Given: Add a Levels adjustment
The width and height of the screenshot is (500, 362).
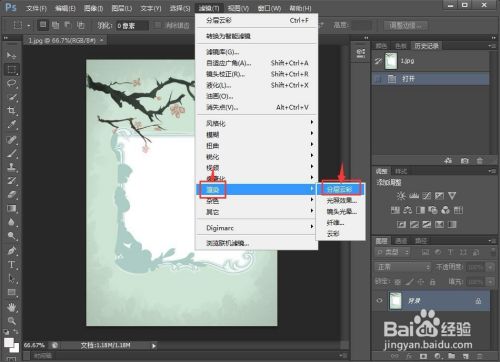Looking at the screenshot, I should [414, 196].
